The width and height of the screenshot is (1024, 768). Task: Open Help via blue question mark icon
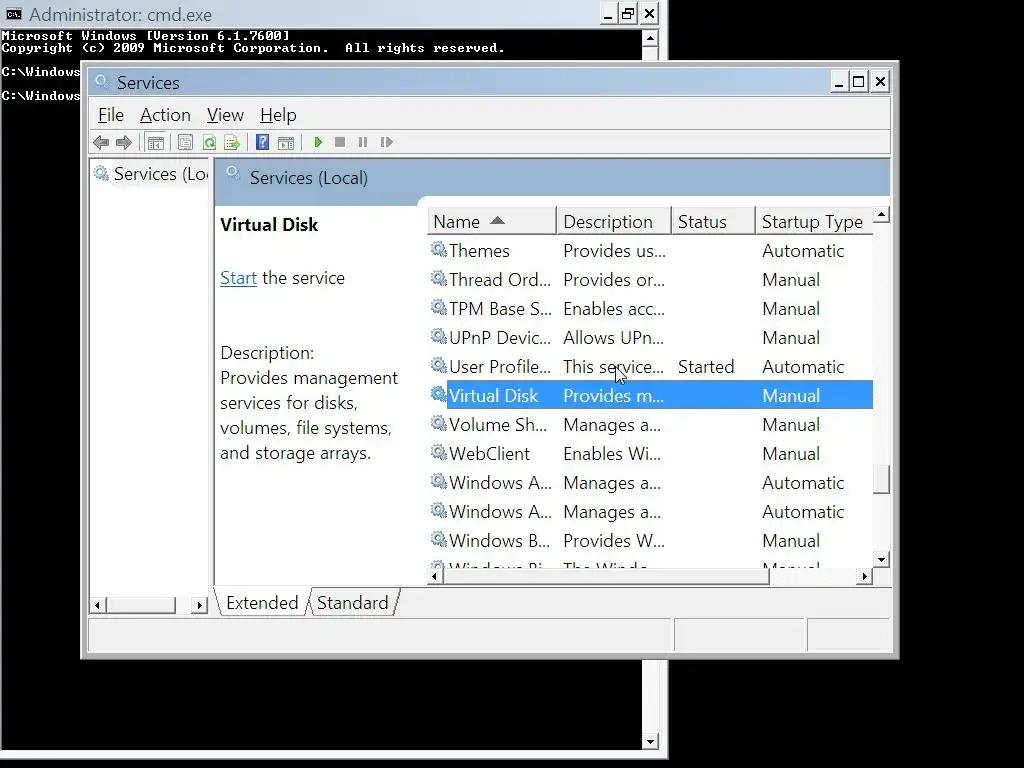pyautogui.click(x=263, y=142)
